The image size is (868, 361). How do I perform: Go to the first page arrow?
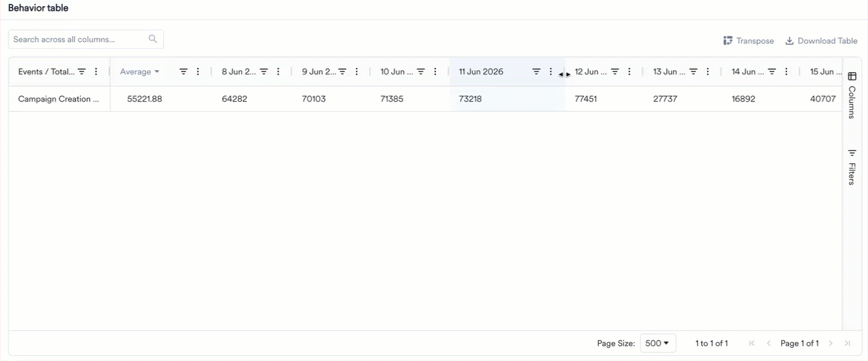(x=752, y=343)
